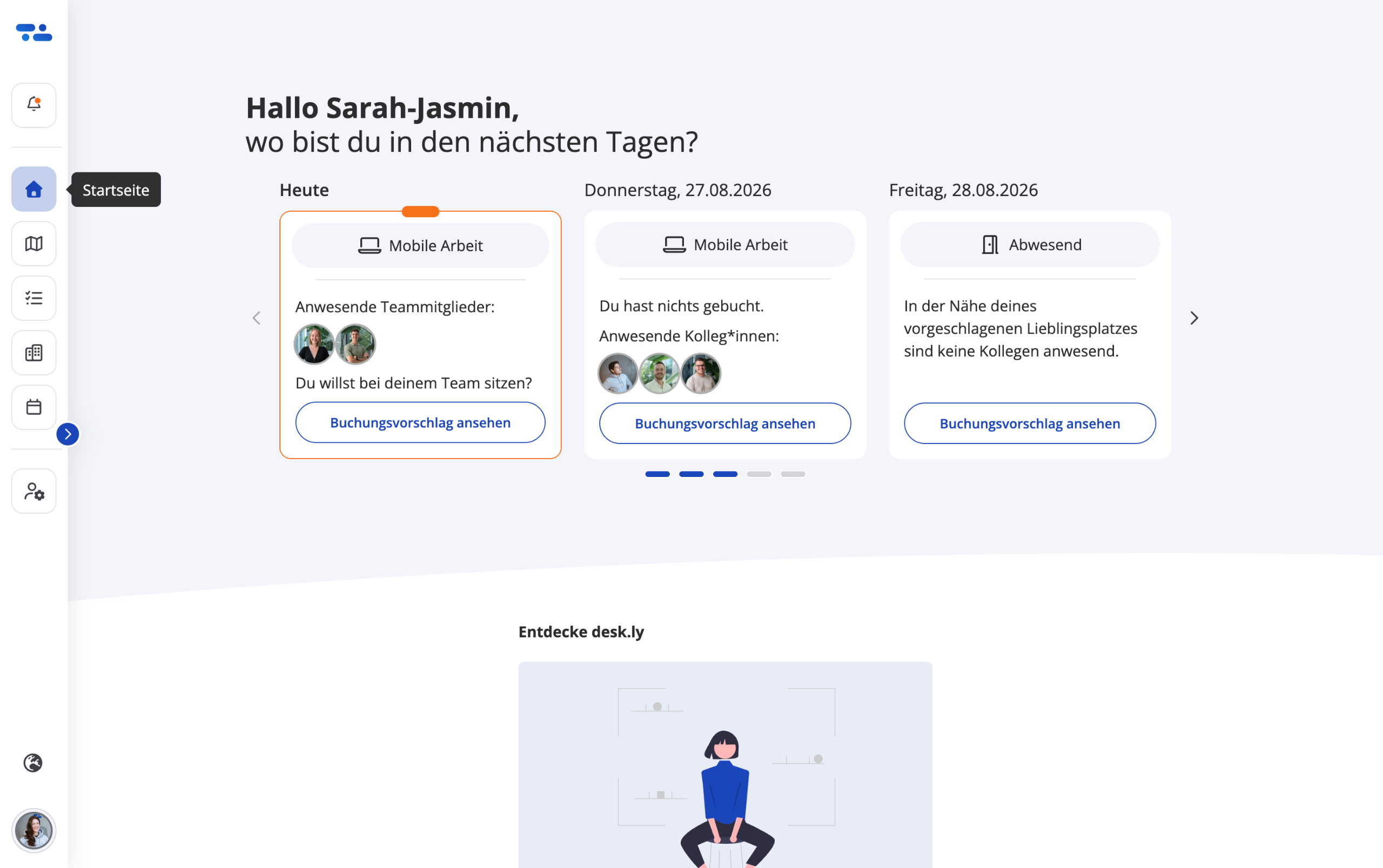Screen dimensions: 1383x868
Task: Open user profile avatar at bottom left
Action: point(34,831)
